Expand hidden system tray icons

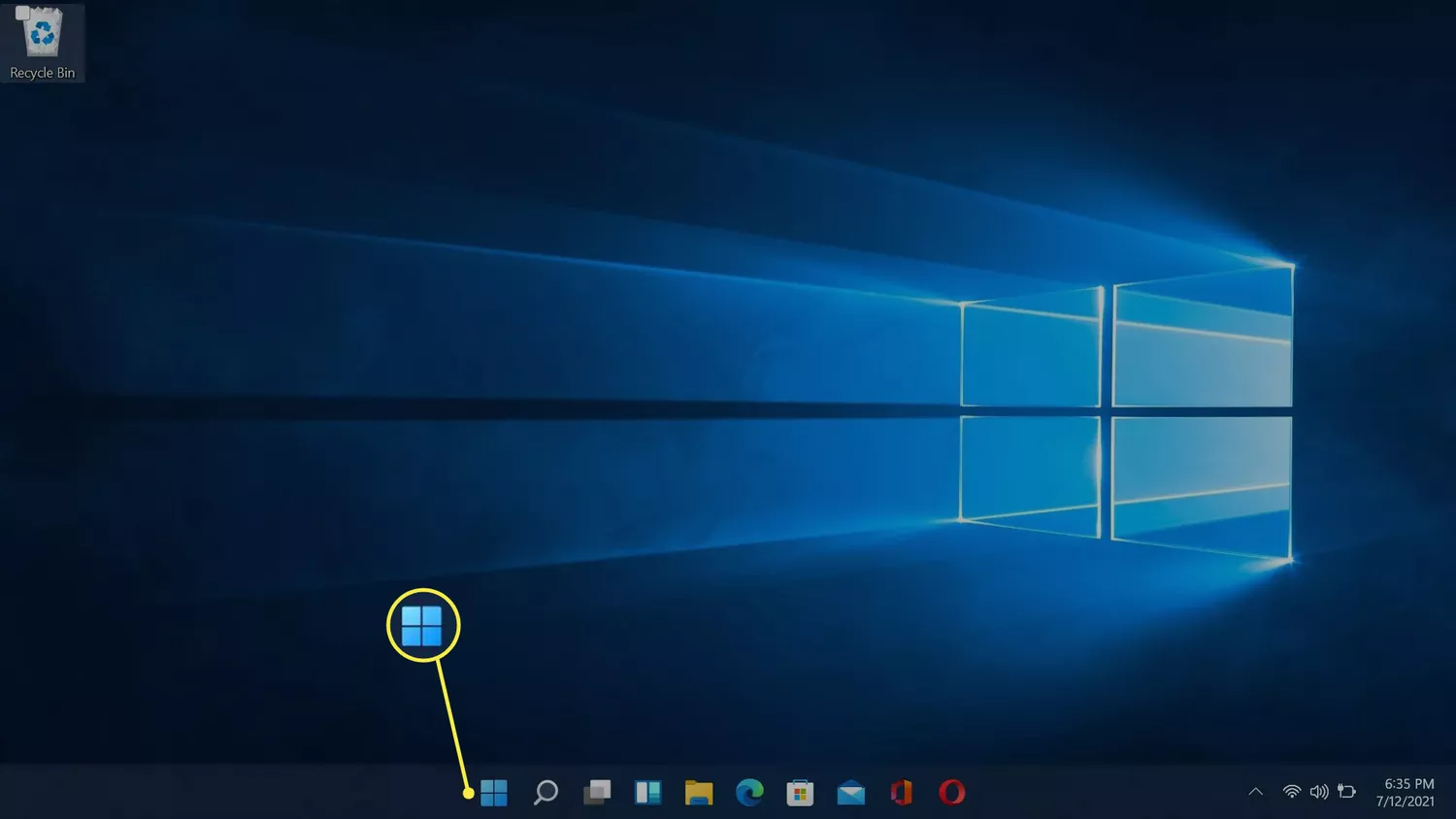point(1256,792)
